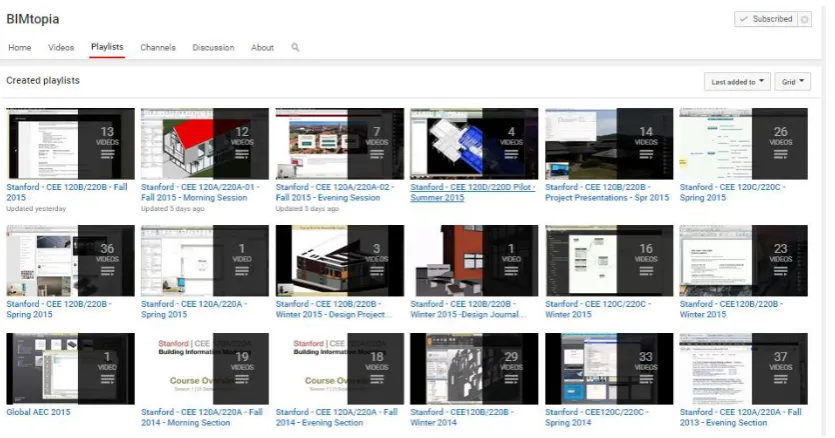Click the 29-video playlist thumbnail
This screenshot has height=438, width=835.
tap(474, 369)
